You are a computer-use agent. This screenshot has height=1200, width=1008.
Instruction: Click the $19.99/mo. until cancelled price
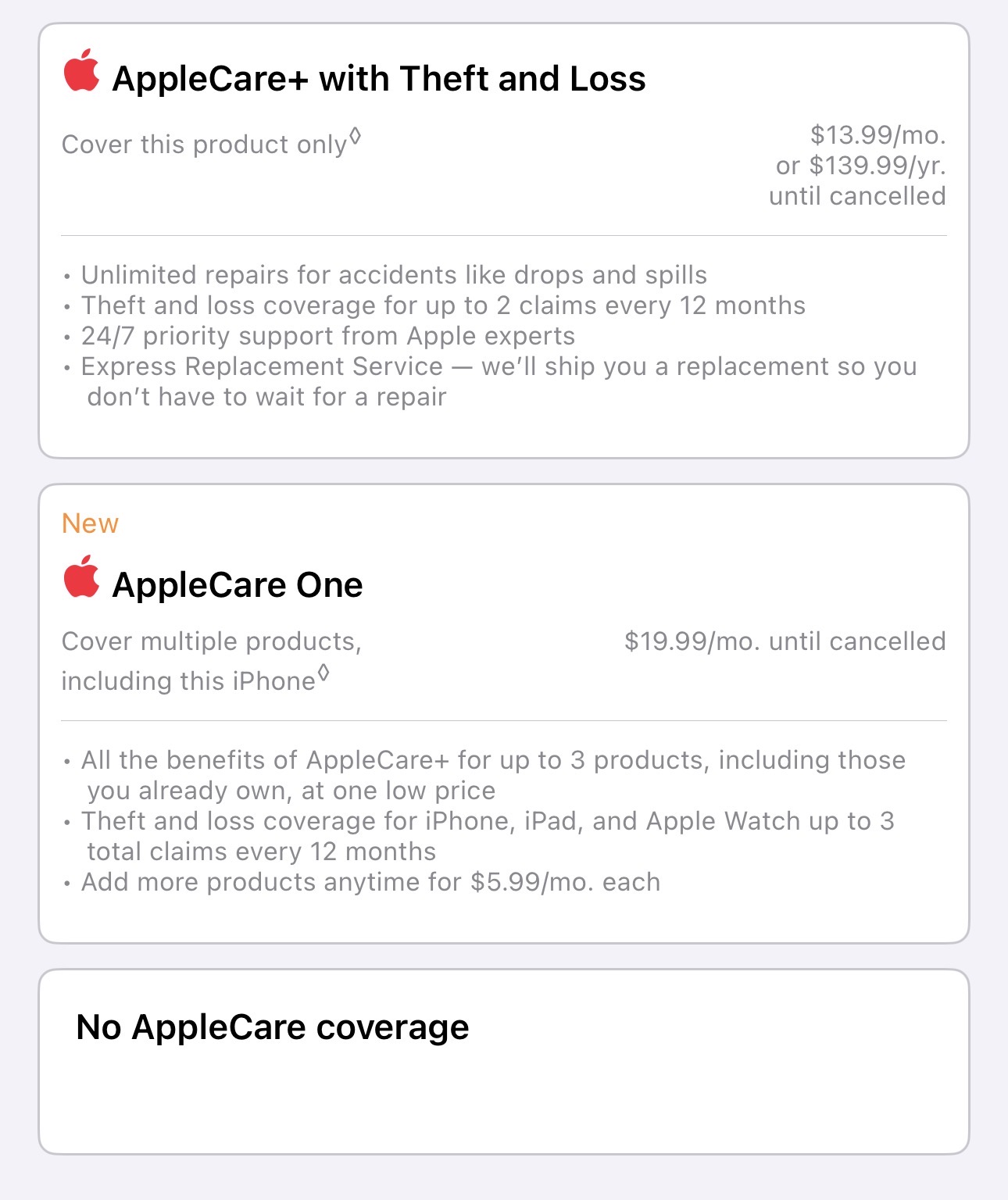click(785, 641)
